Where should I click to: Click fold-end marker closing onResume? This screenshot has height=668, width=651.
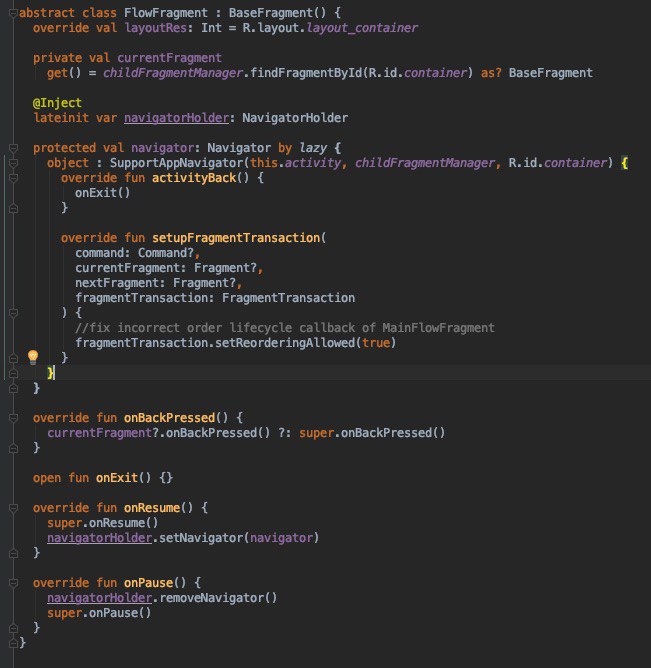(13, 553)
